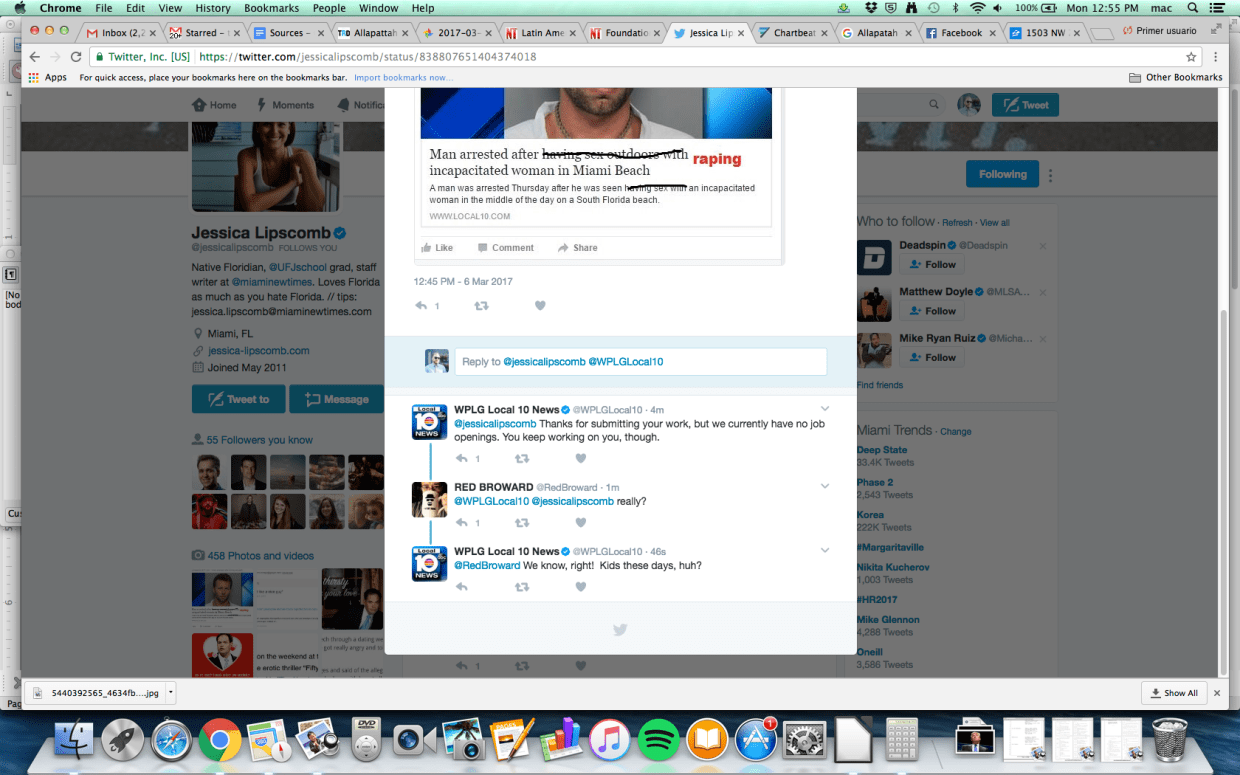Open the Bookmarks menu in the menu bar
This screenshot has height=775, width=1240.
tap(270, 7)
